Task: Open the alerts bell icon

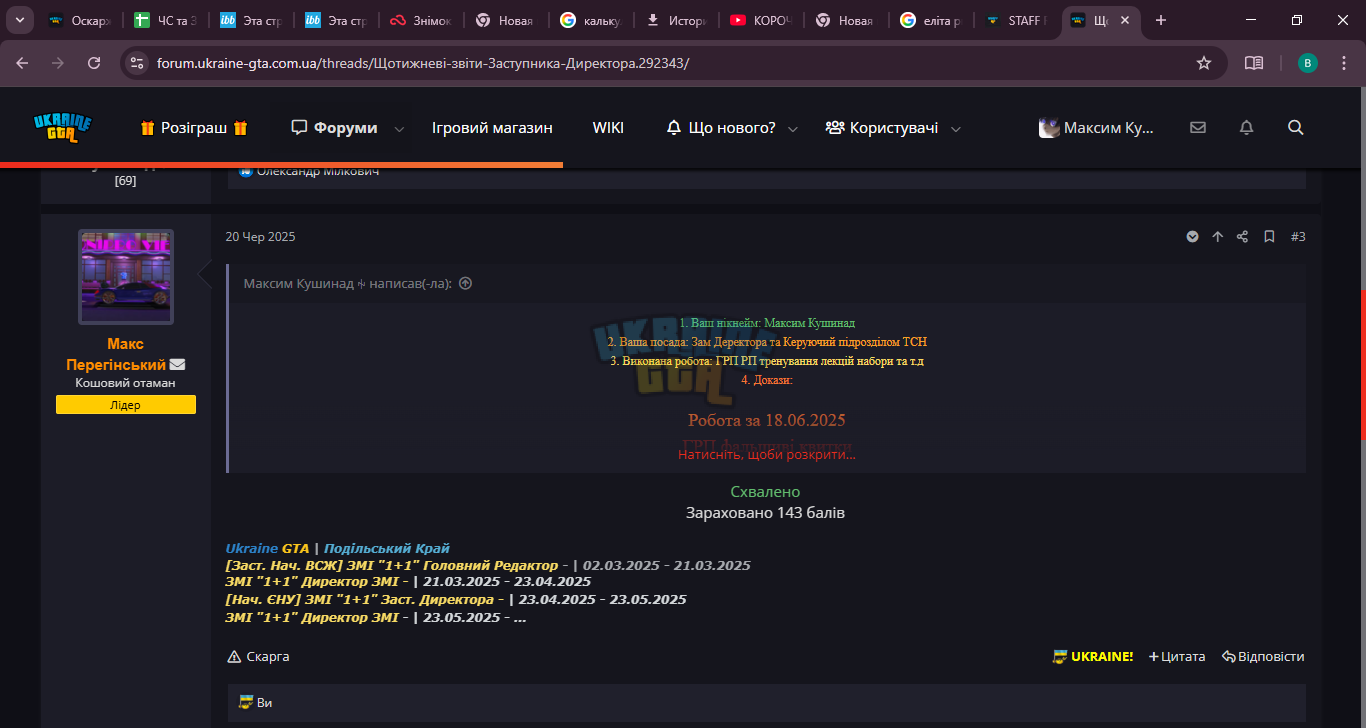Action: coord(1246,128)
